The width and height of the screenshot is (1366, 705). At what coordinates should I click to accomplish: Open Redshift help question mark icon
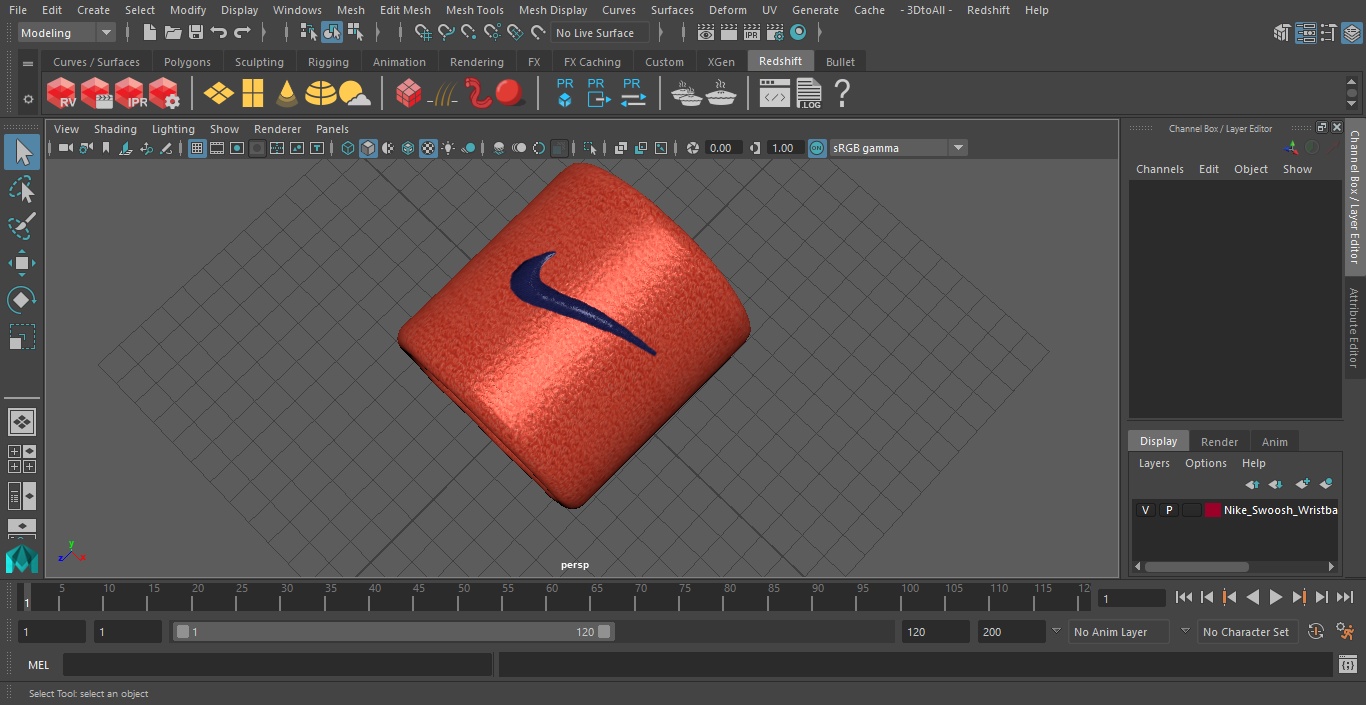coord(842,94)
